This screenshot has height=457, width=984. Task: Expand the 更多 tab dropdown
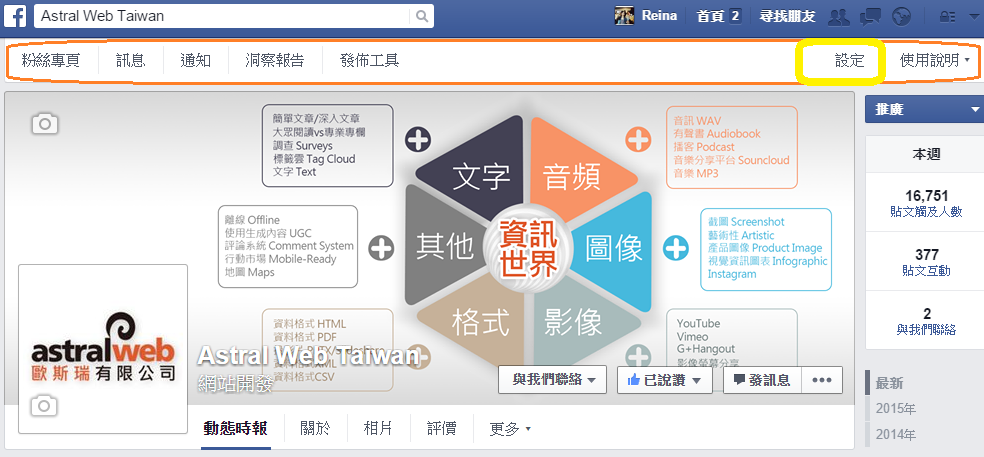click(510, 429)
